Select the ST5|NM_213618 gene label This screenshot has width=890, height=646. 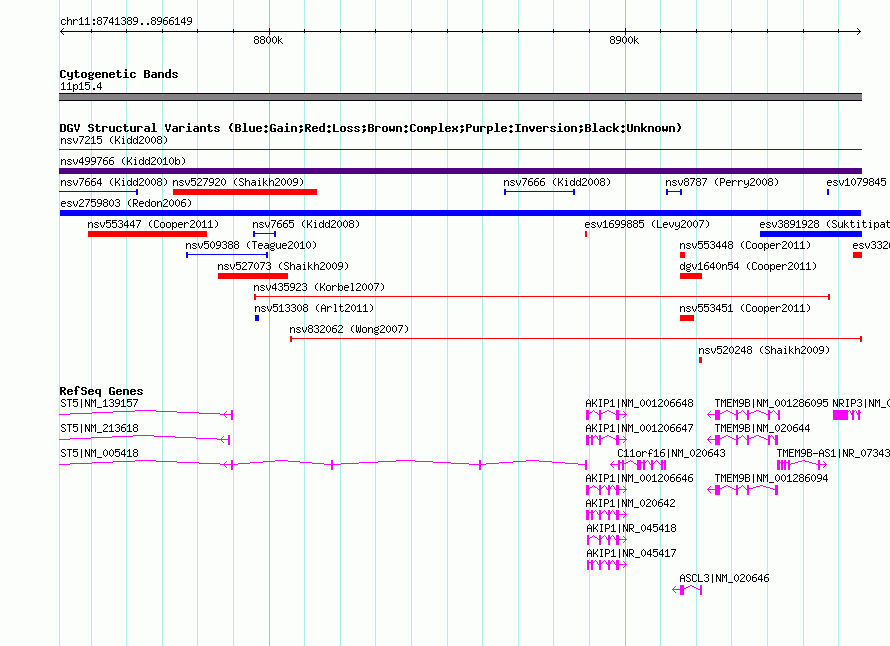[x=99, y=428]
